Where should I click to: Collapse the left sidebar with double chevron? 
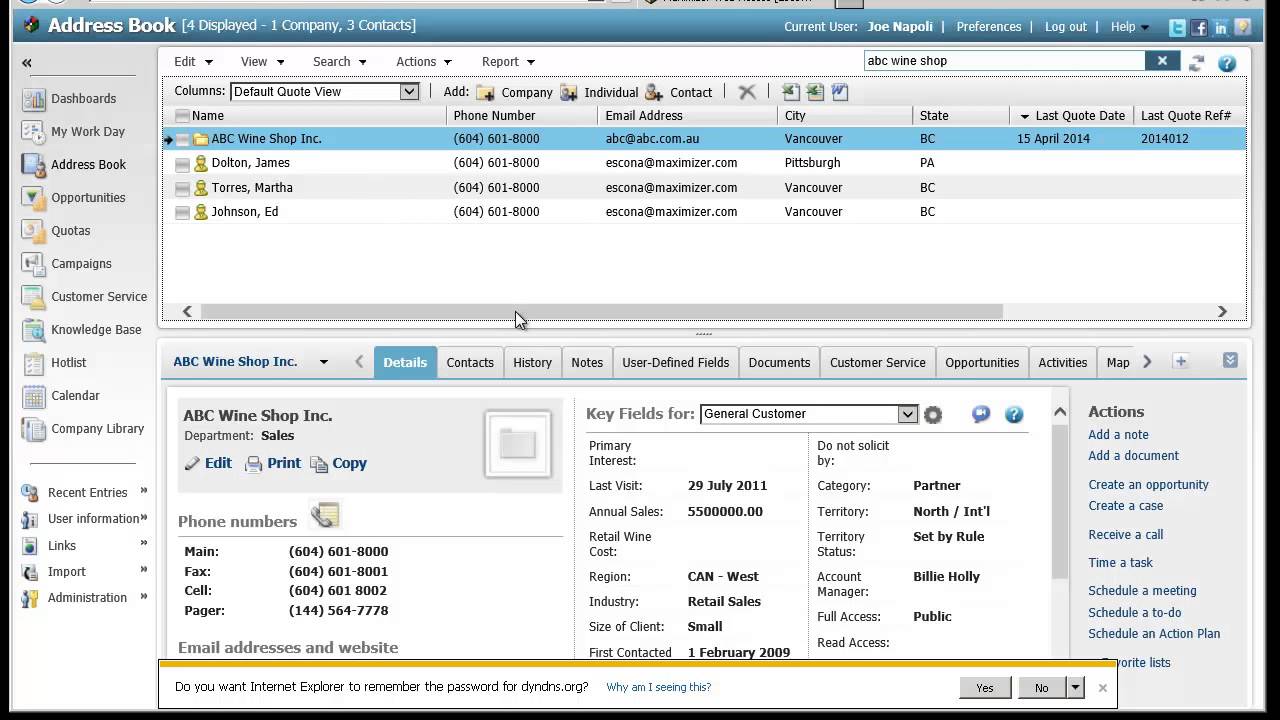tap(27, 63)
